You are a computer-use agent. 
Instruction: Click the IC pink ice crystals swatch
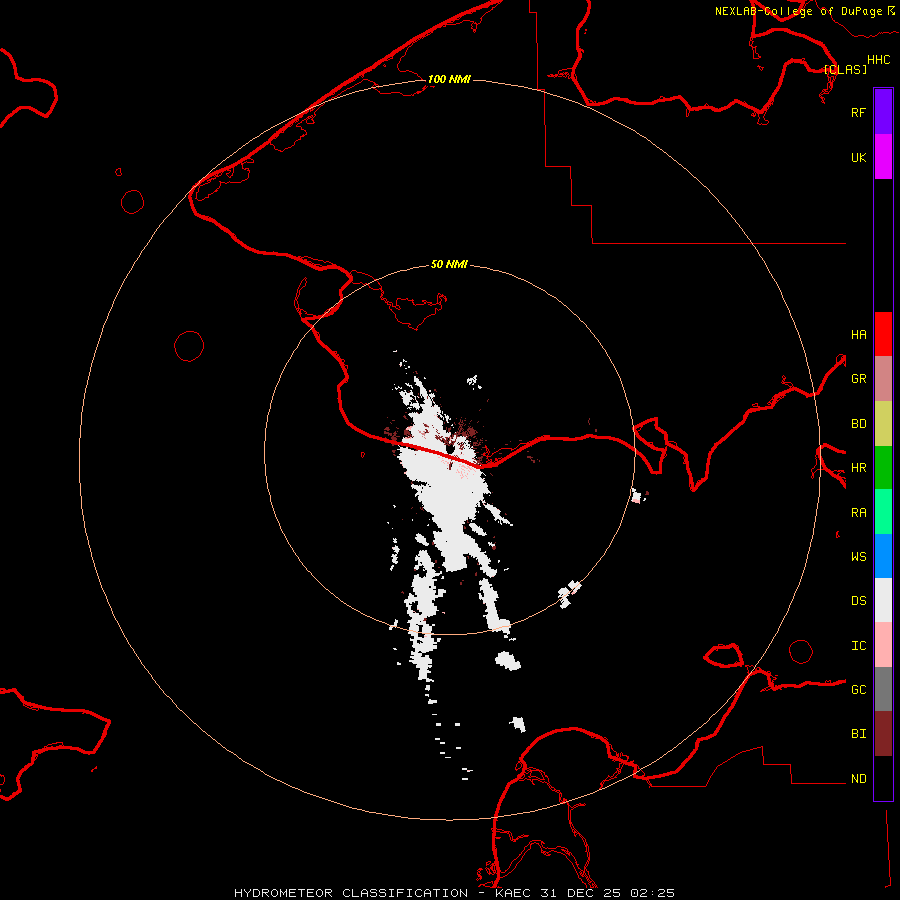click(883, 645)
